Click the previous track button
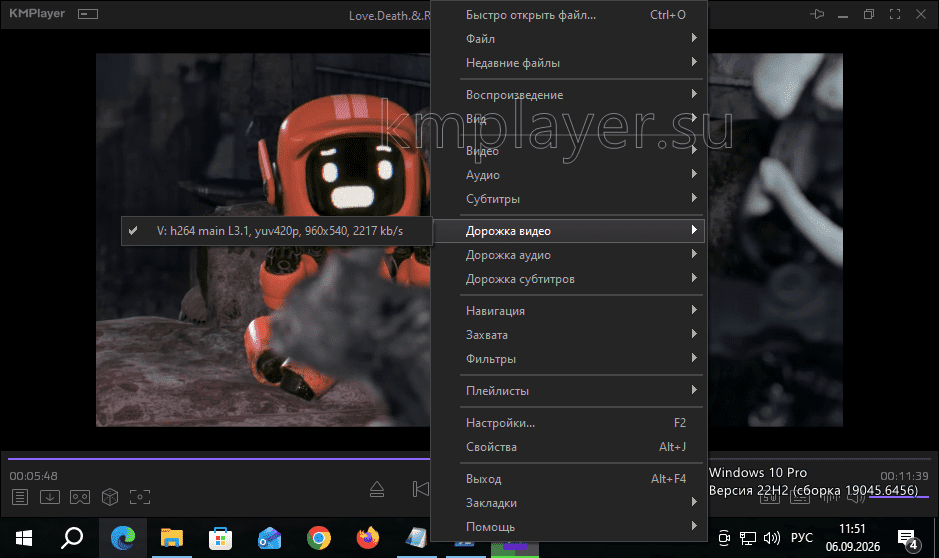Screen dimensions: 939x558 [x=420, y=489]
